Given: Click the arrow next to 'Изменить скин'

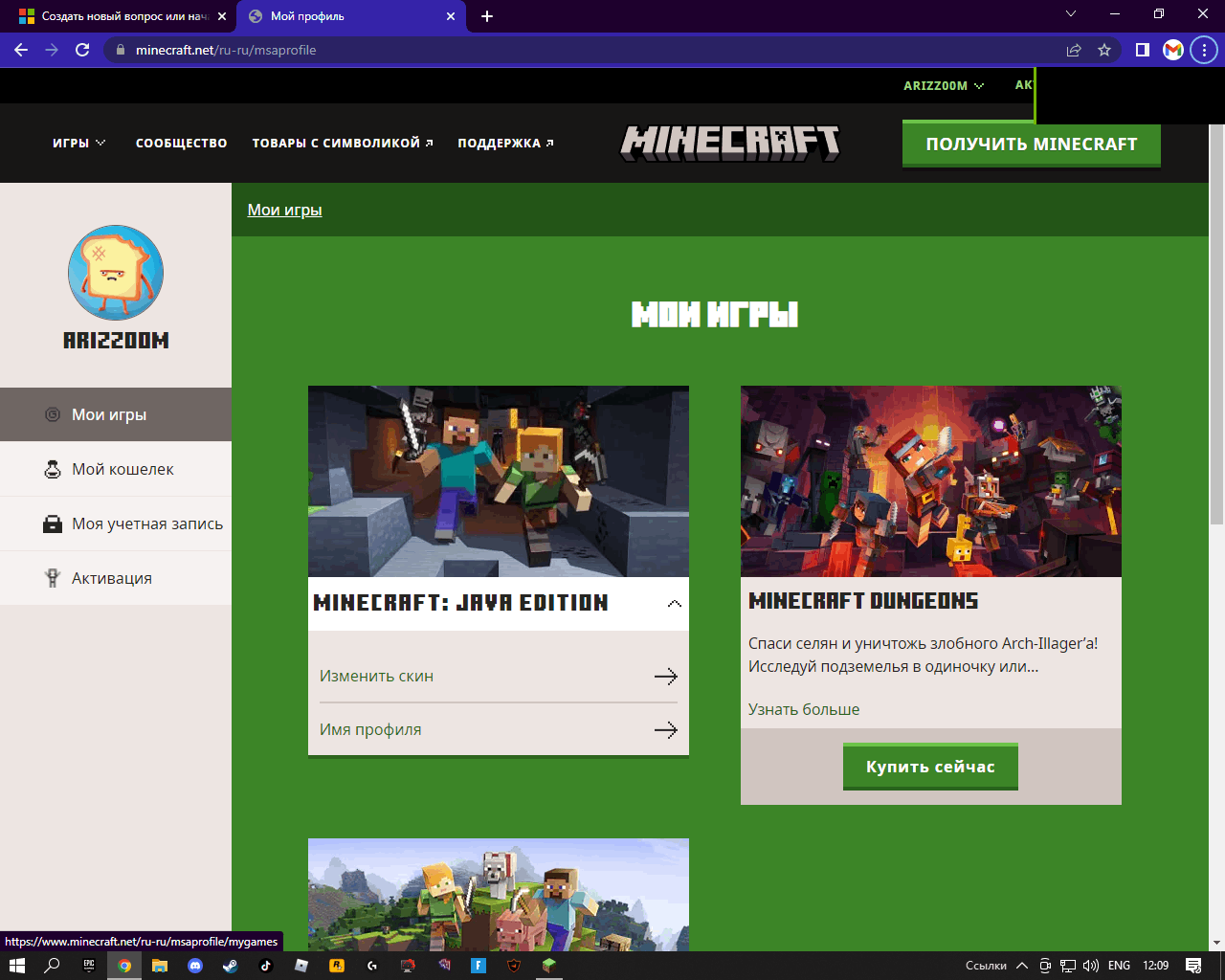Looking at the screenshot, I should (666, 676).
